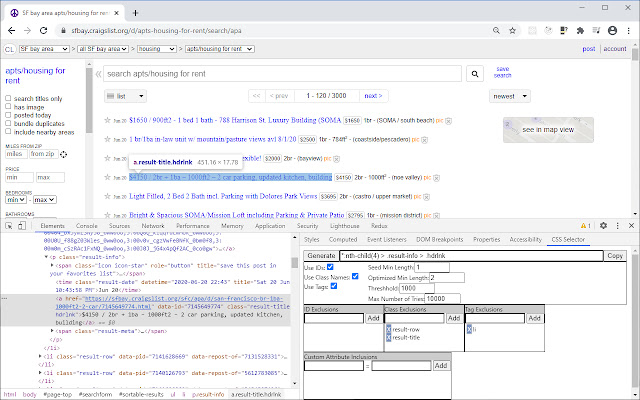Open the bedrooms min dropdown
Screen dimensions: 640x400
(16, 200)
